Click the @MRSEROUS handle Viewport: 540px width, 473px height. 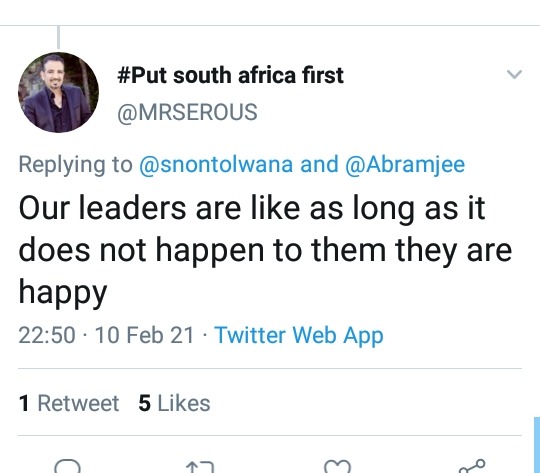[x=187, y=112]
